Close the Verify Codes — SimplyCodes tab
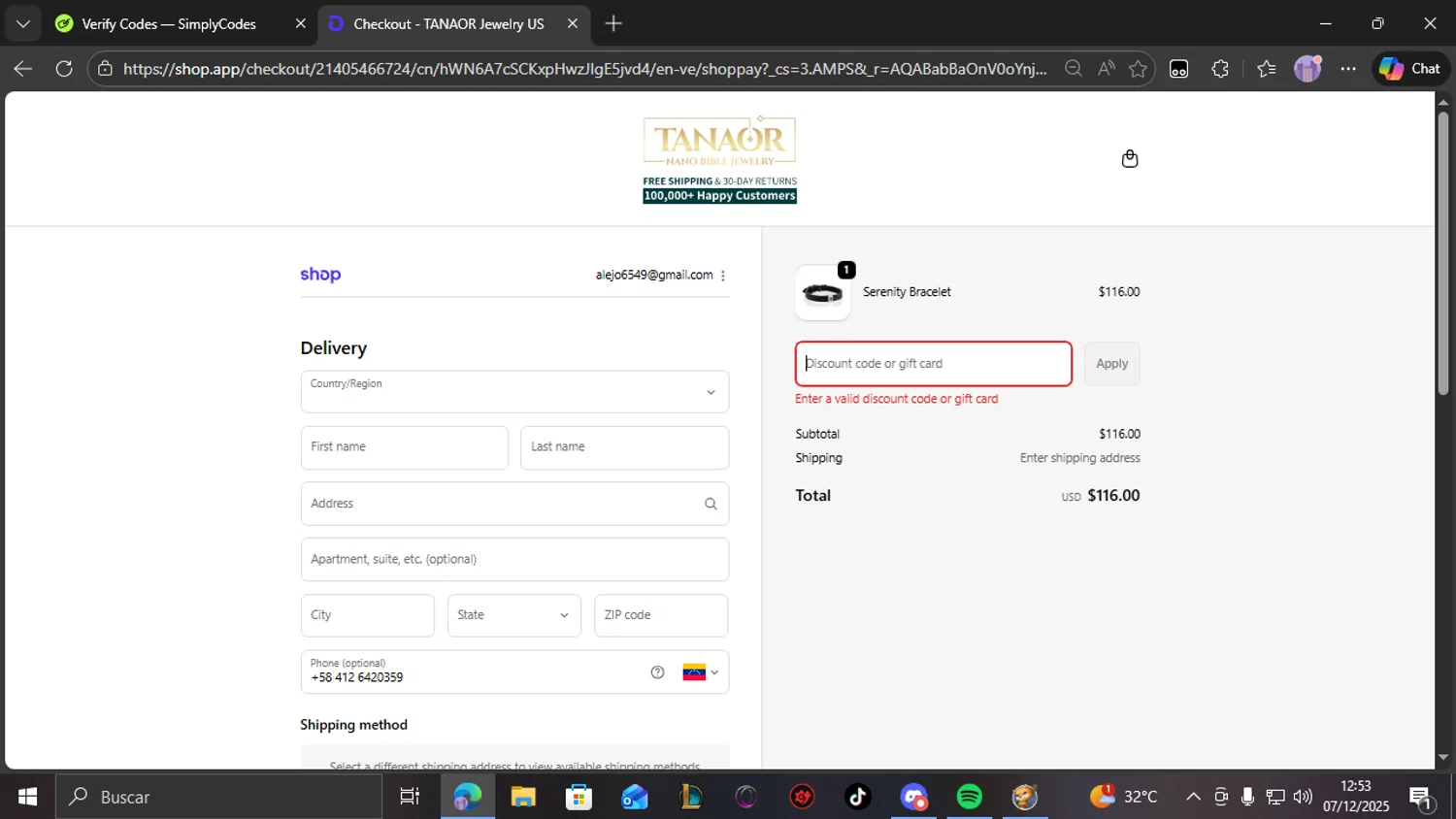Image resolution: width=1456 pixels, height=819 pixels. click(301, 24)
